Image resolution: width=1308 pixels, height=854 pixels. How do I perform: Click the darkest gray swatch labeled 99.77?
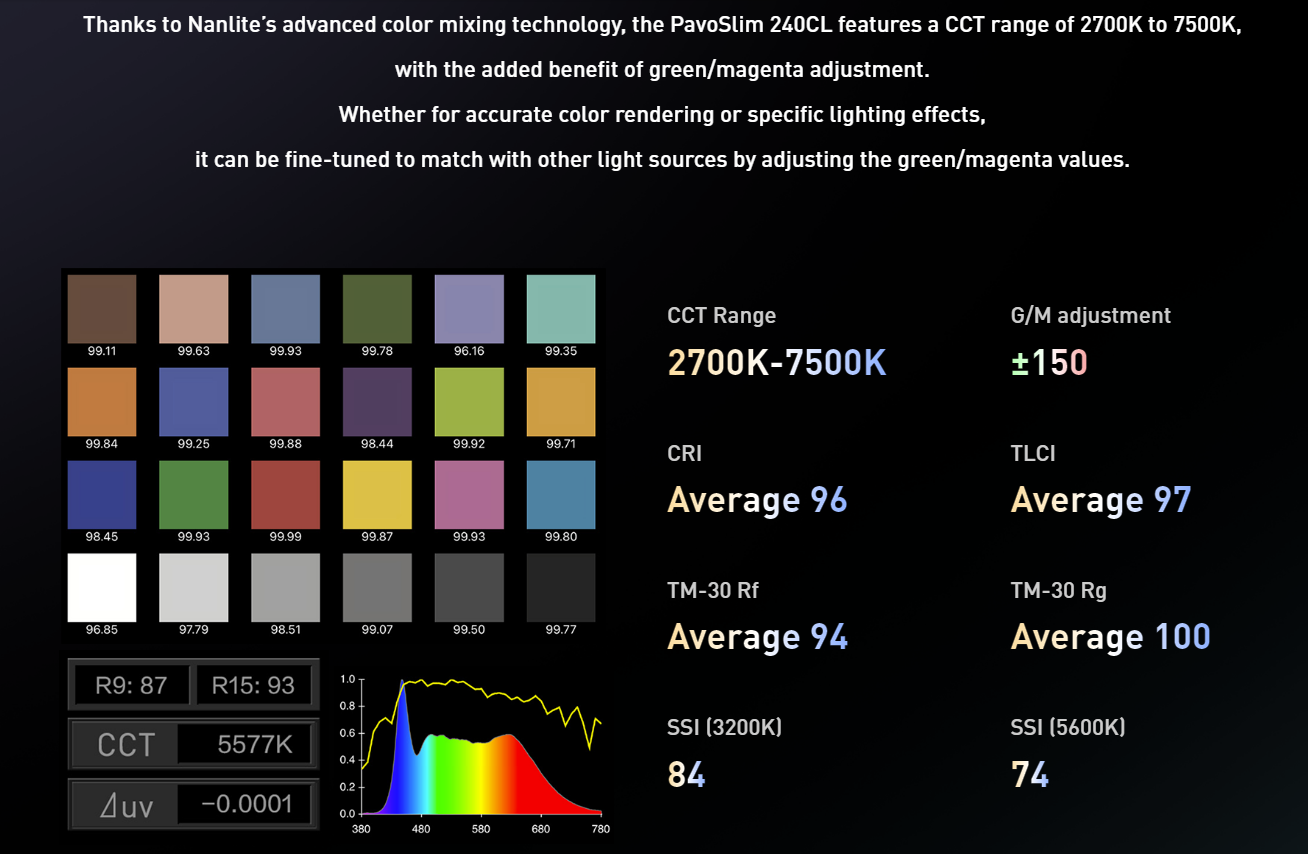tap(561, 587)
